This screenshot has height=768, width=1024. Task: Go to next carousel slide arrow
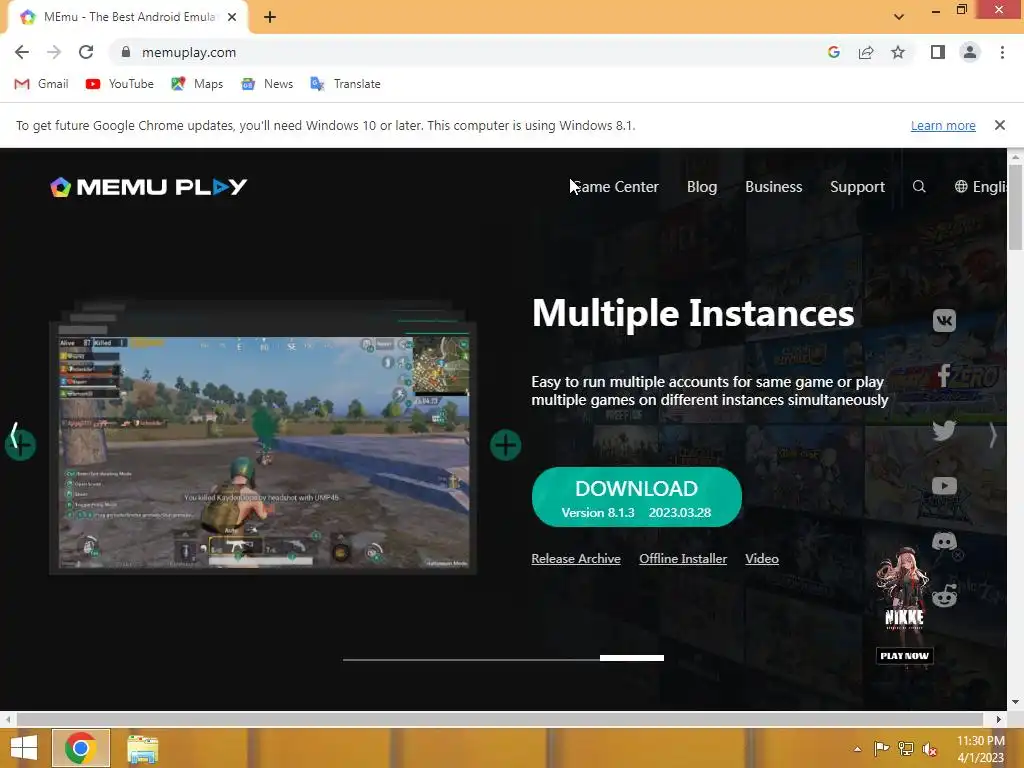coord(993,435)
